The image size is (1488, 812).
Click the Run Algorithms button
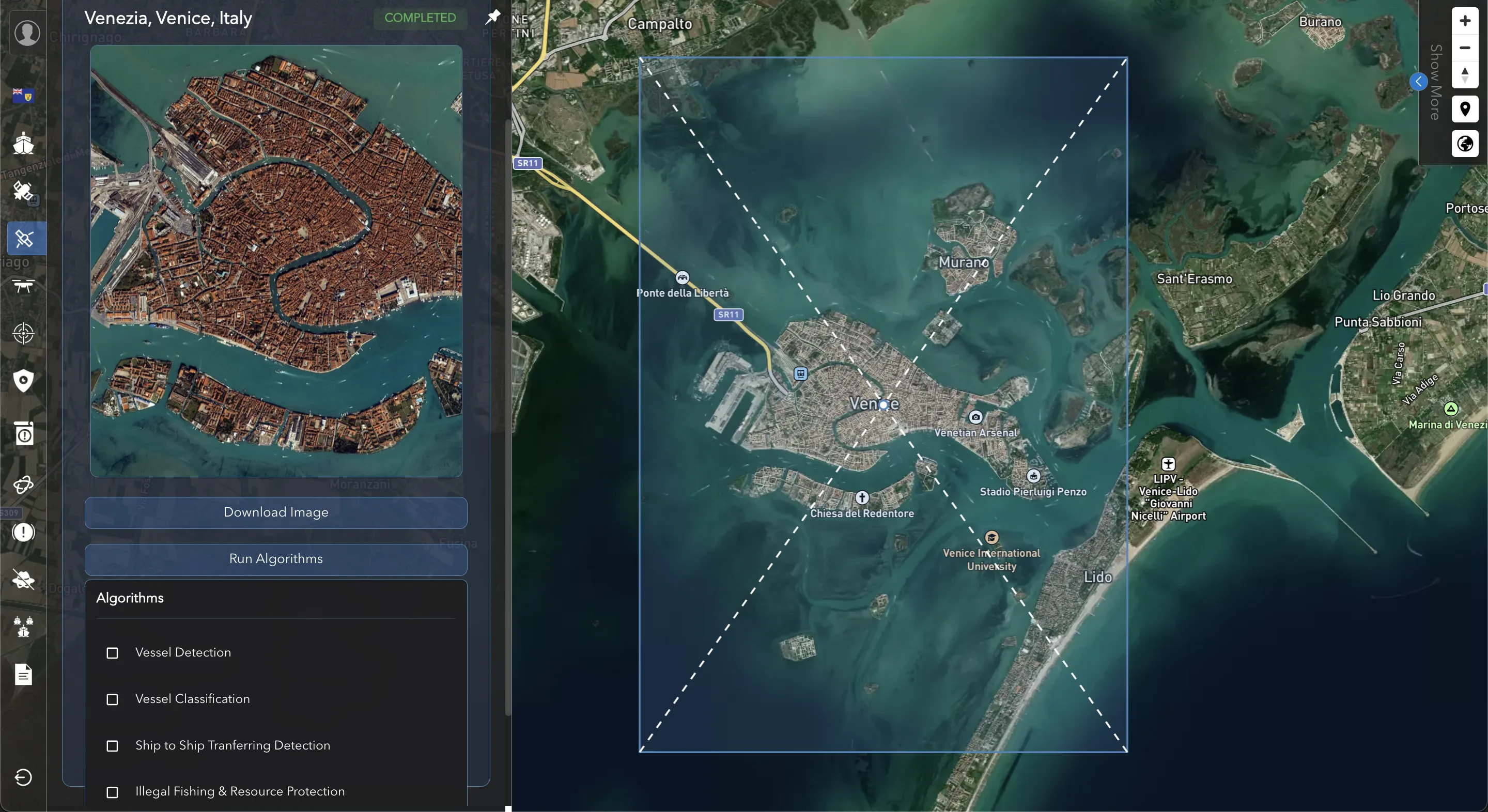pos(276,559)
